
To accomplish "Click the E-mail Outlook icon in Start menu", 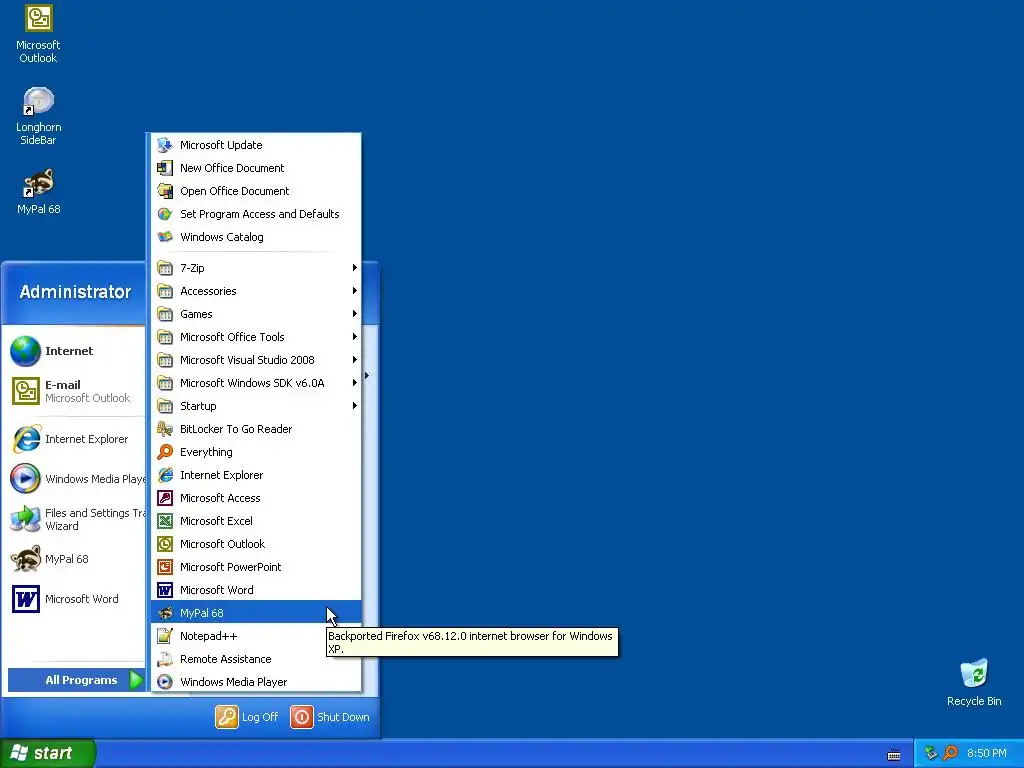I will (25, 391).
